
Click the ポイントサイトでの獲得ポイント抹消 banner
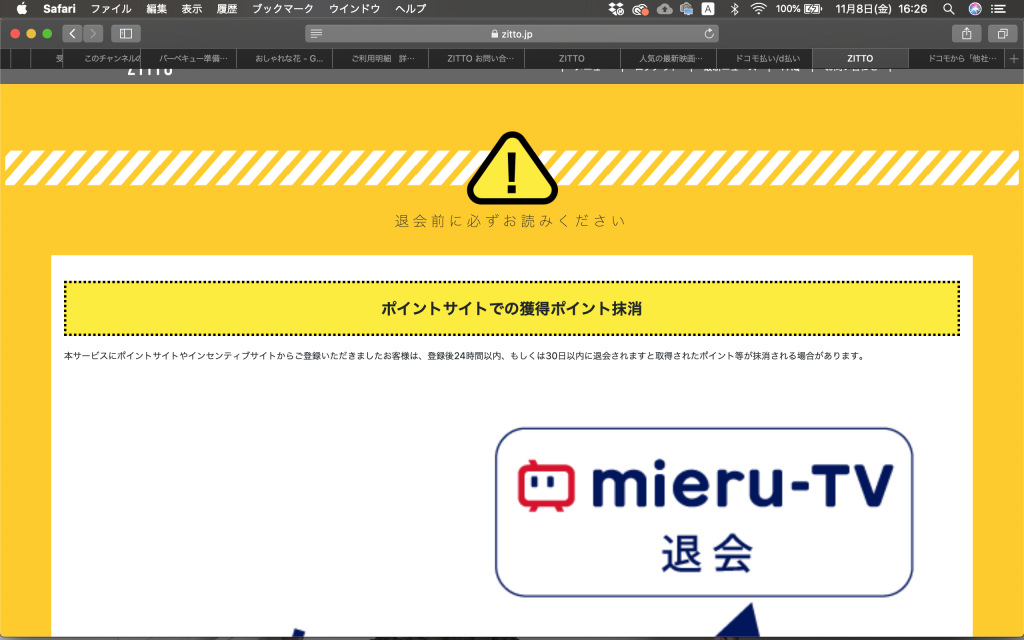[511, 308]
